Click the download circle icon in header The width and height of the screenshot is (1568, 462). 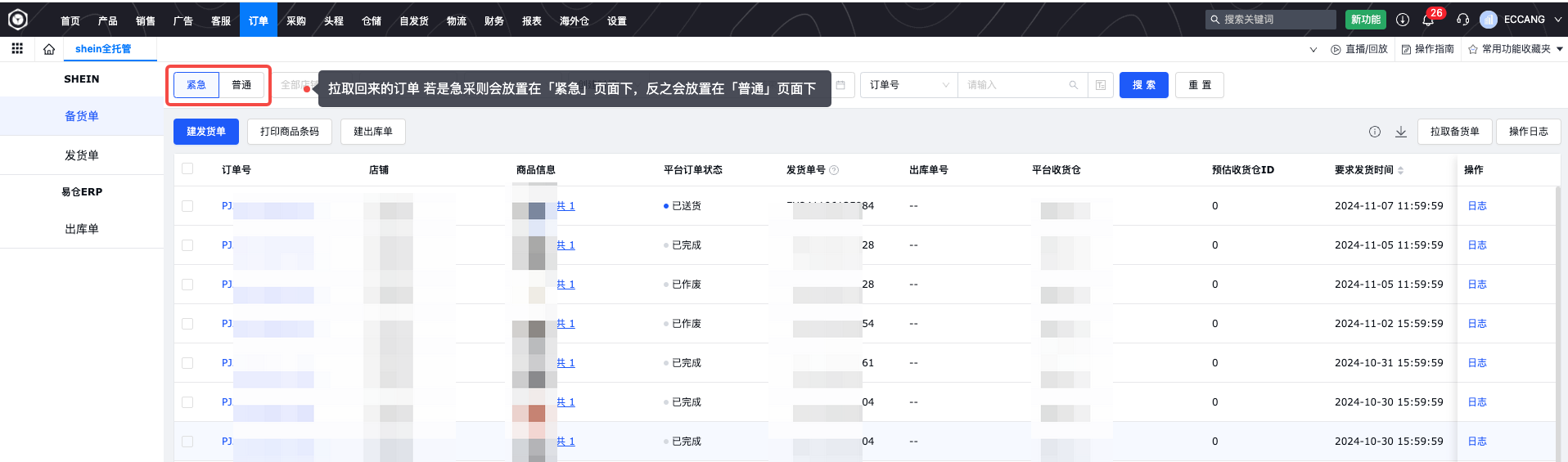(x=1403, y=20)
